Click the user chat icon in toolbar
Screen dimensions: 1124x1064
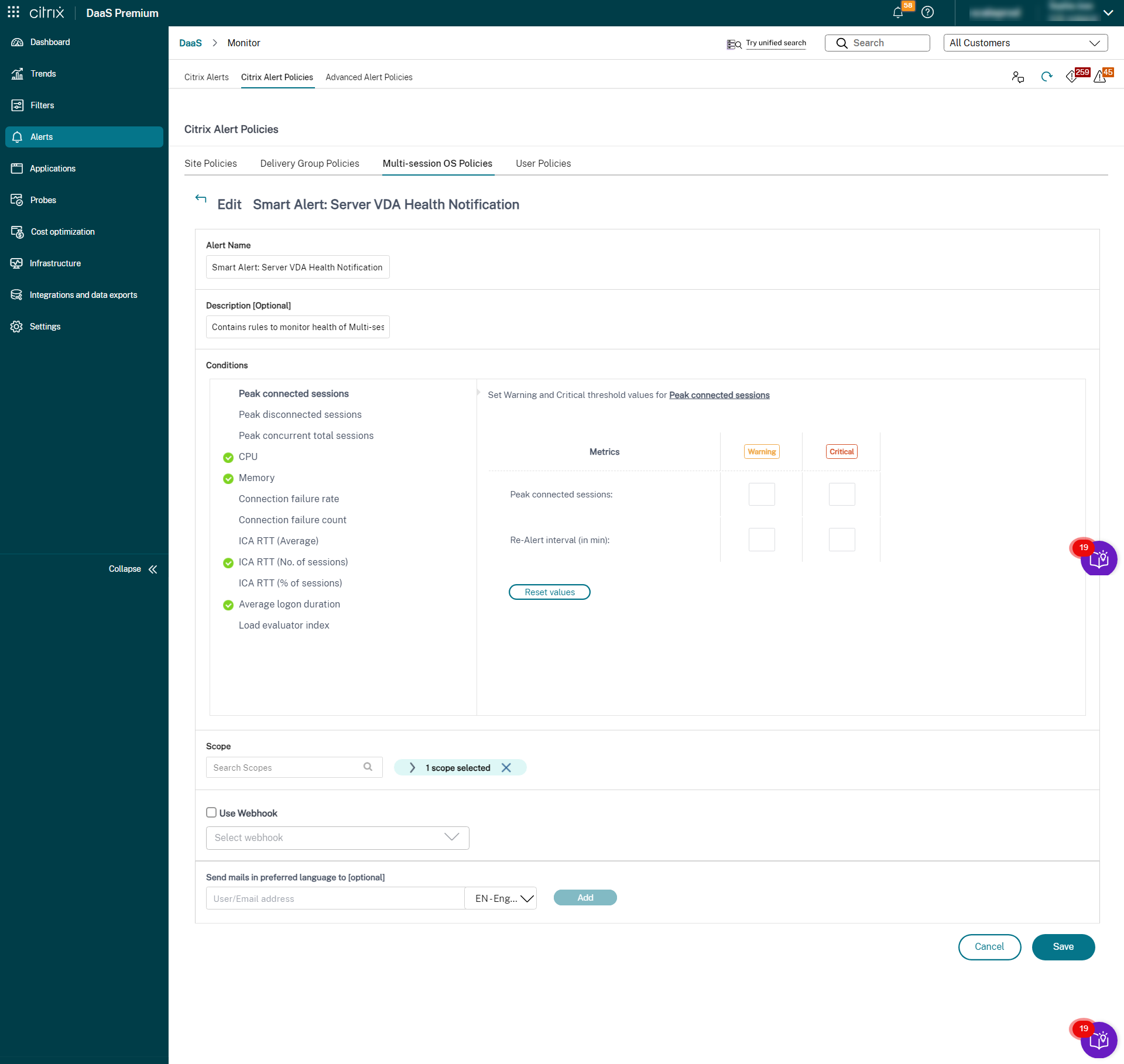pos(1017,77)
